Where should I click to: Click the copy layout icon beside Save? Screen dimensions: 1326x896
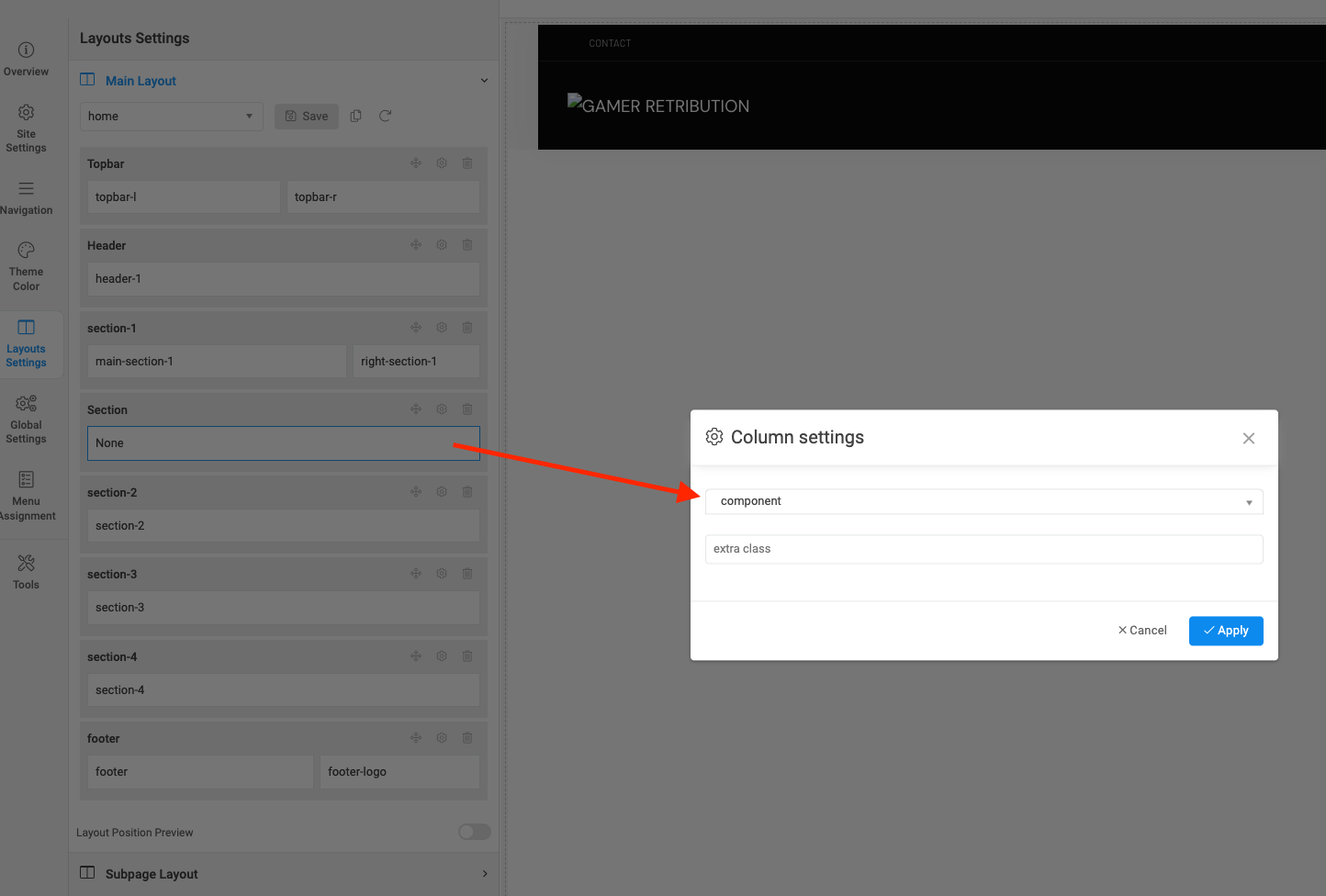click(x=356, y=116)
